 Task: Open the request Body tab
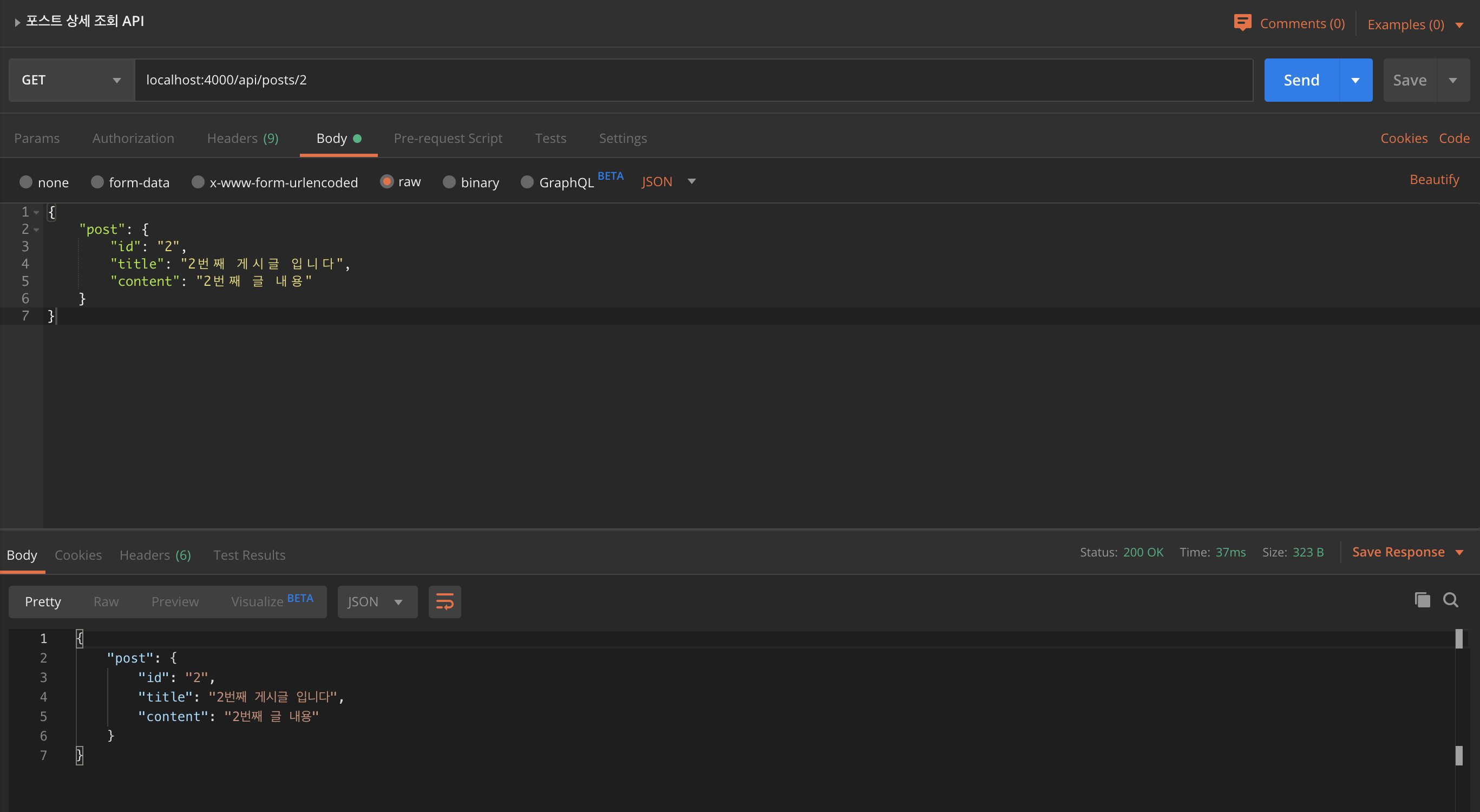coord(338,138)
